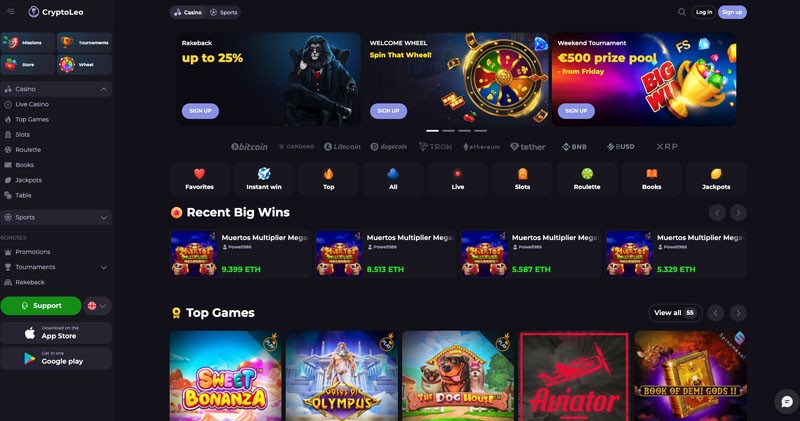This screenshot has width=800, height=421.
Task: Click the Tournaments trophy tile
Action: [x=84, y=43]
